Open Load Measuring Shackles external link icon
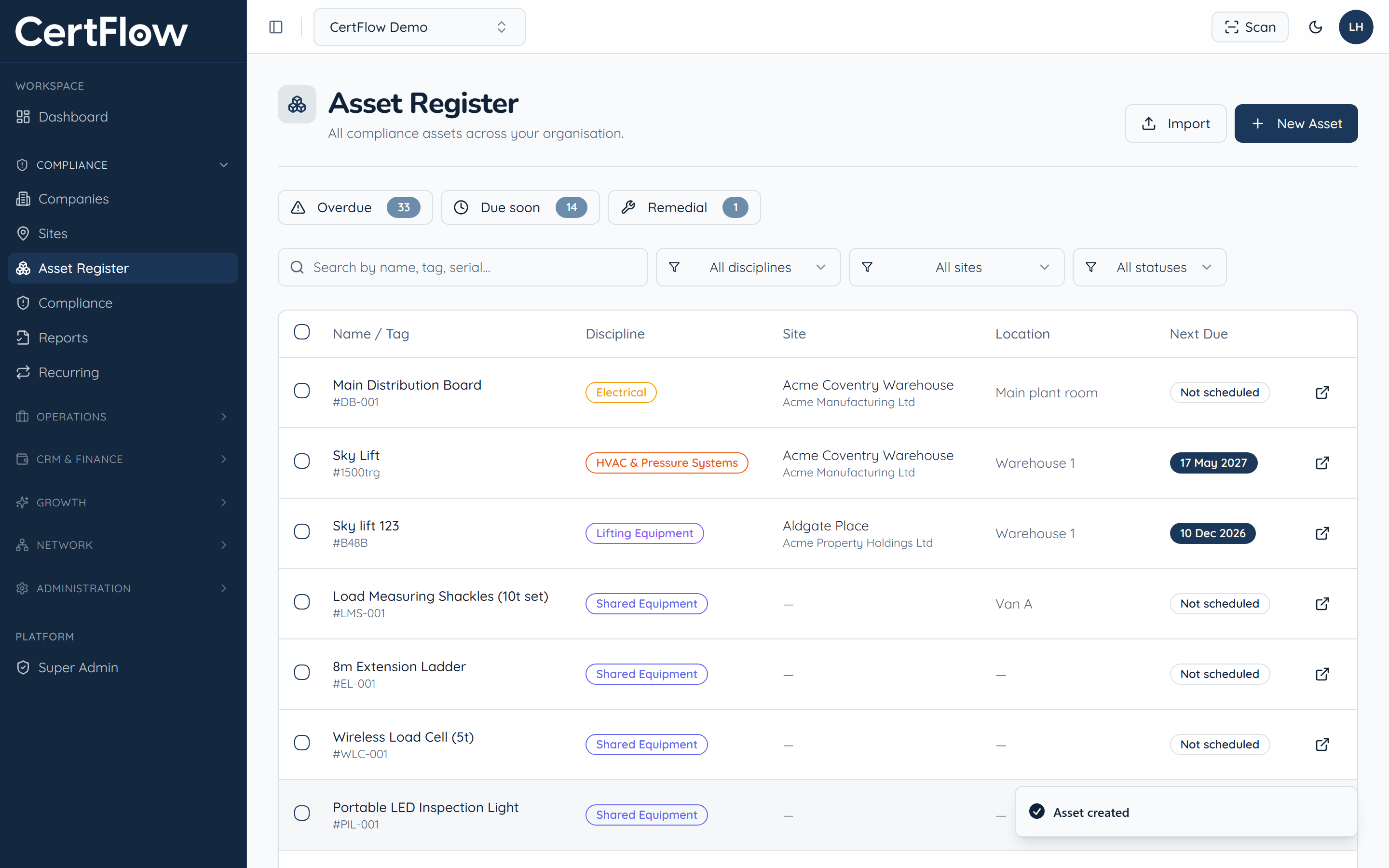1389x868 pixels. [1322, 604]
